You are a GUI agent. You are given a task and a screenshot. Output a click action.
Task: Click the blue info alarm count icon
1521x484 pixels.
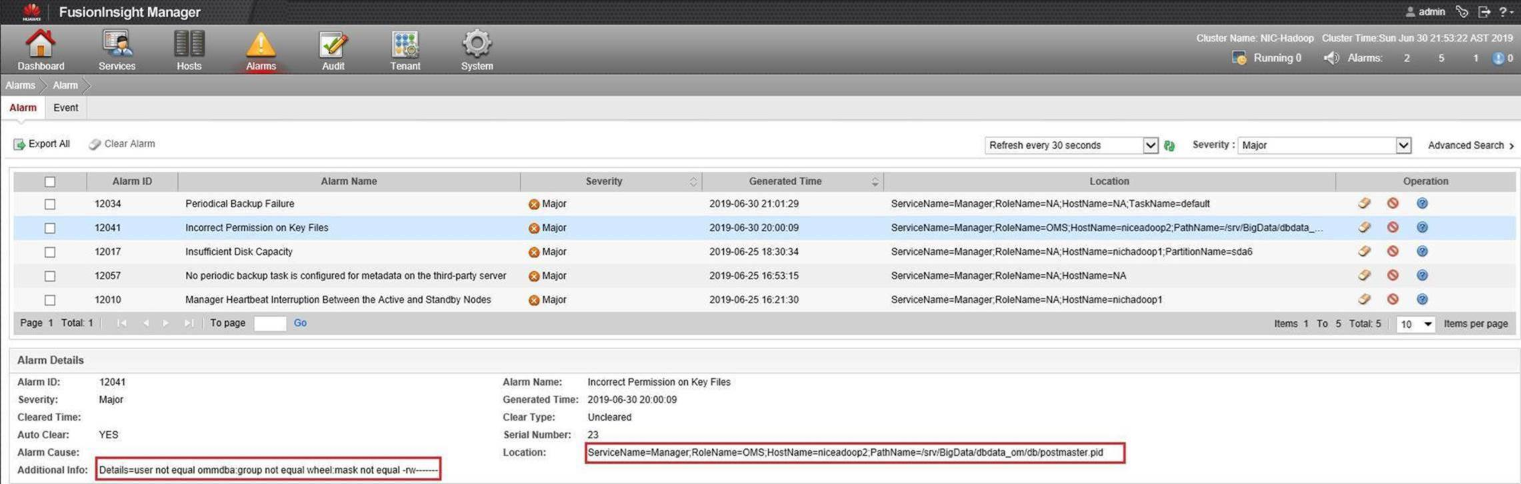[1499, 58]
